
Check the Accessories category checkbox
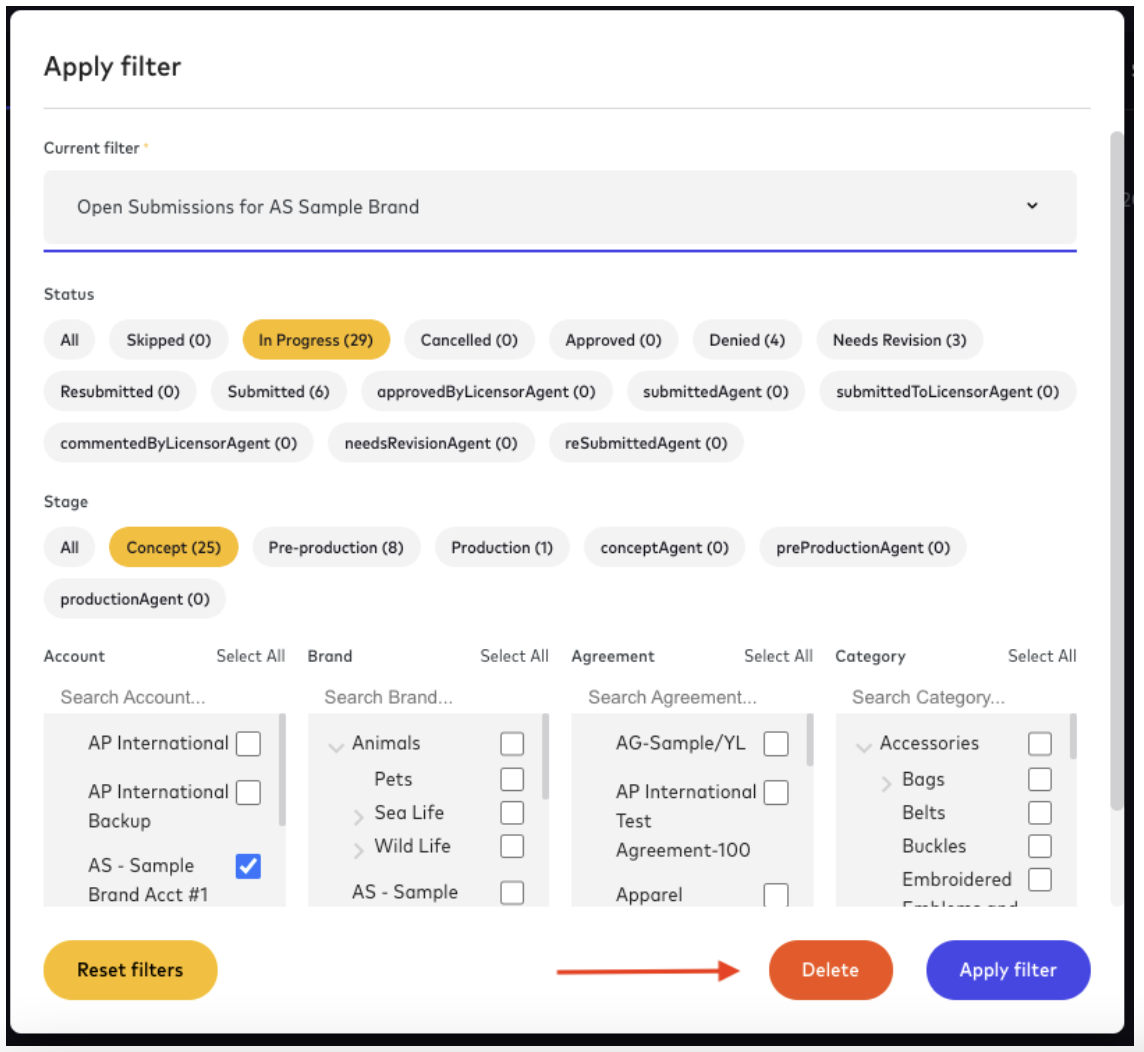click(1039, 743)
